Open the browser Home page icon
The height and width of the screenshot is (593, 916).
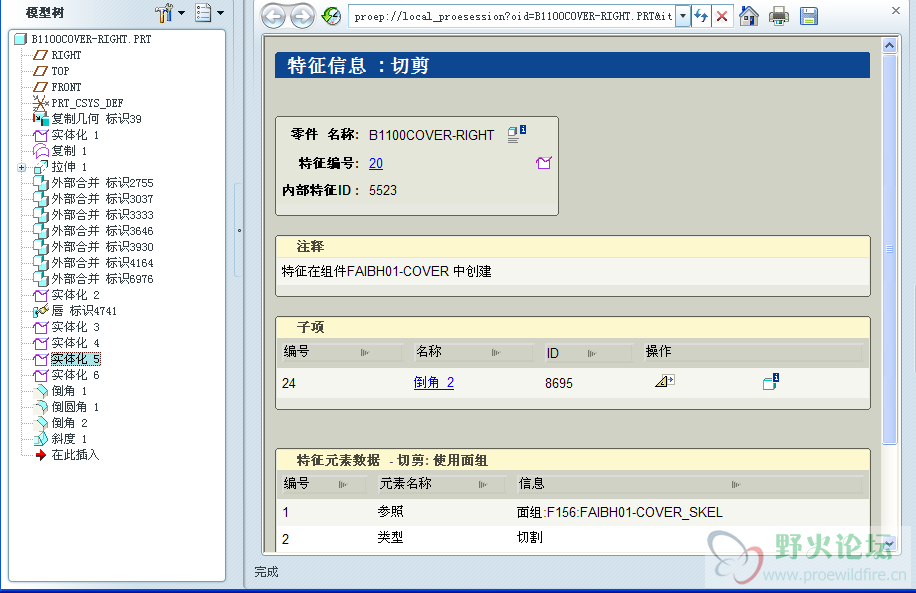click(x=749, y=16)
